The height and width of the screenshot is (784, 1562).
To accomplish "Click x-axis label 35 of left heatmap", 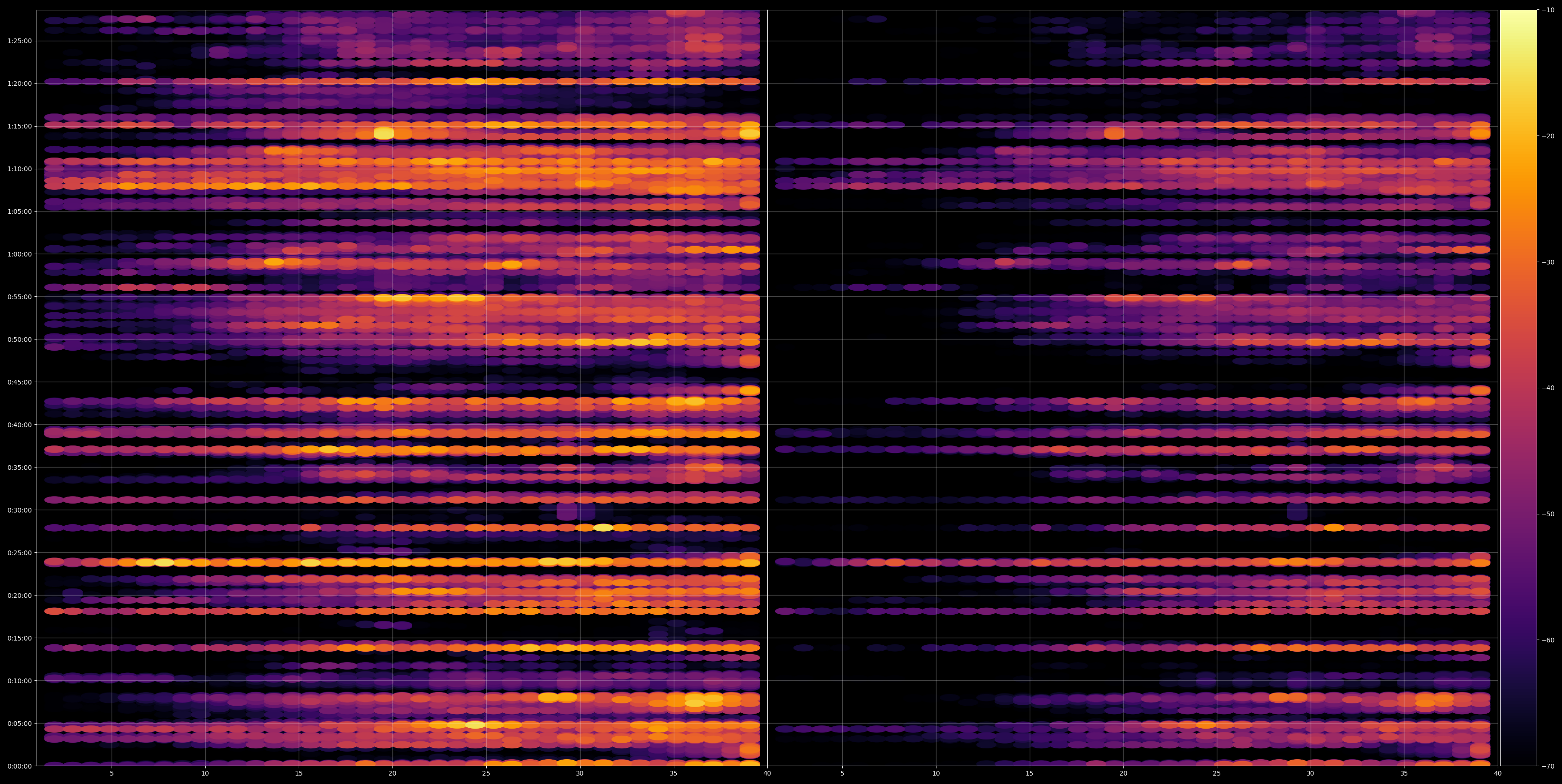I will point(674,774).
